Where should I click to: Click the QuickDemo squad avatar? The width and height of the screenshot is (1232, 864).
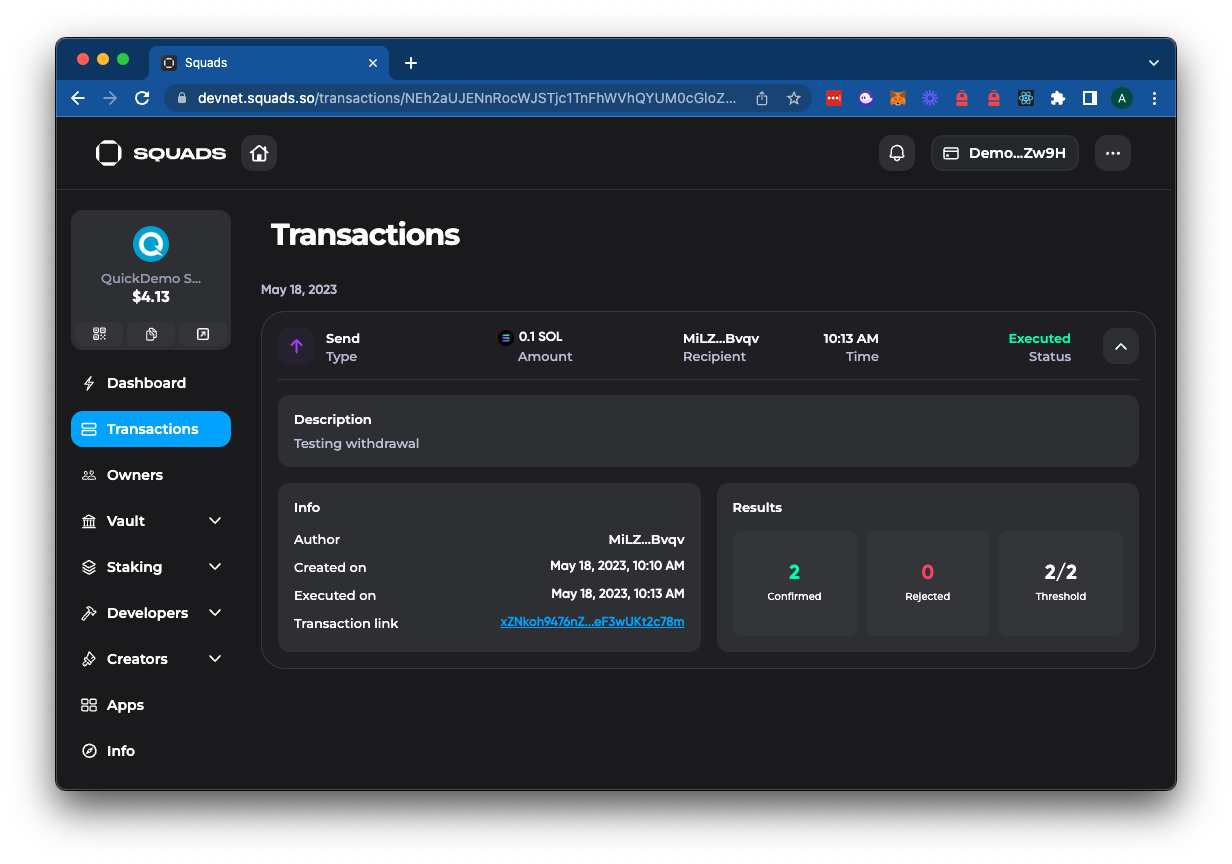coord(151,244)
